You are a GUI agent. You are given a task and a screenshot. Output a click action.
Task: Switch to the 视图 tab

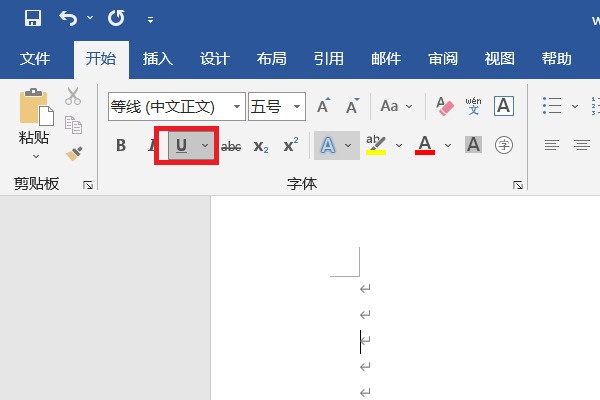tap(500, 59)
